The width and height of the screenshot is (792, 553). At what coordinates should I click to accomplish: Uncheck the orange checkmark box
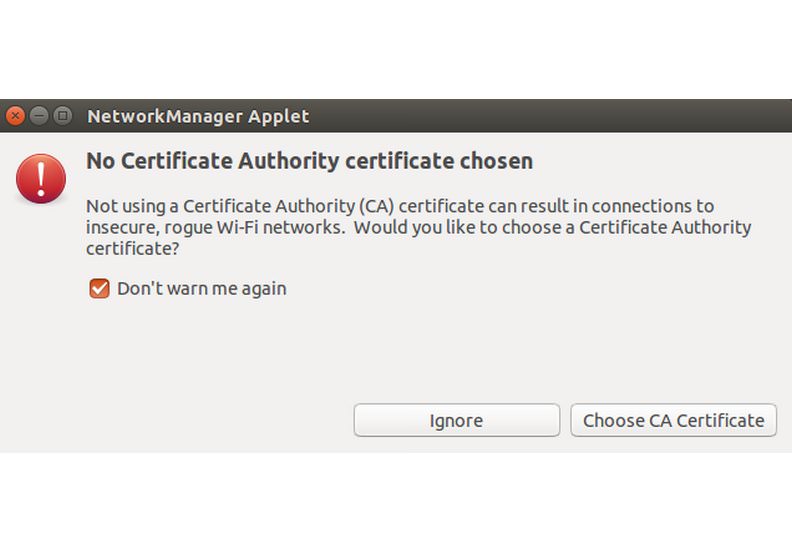tap(99, 288)
